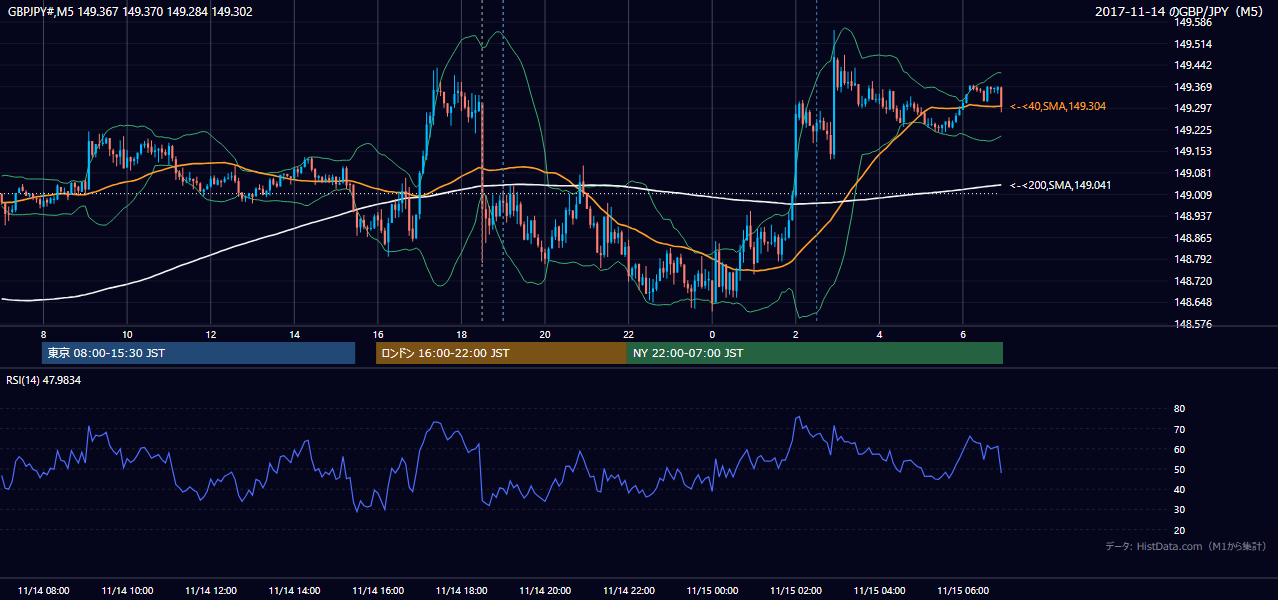Click price axis label 149.514
1278x600 pixels.
click(1193, 44)
